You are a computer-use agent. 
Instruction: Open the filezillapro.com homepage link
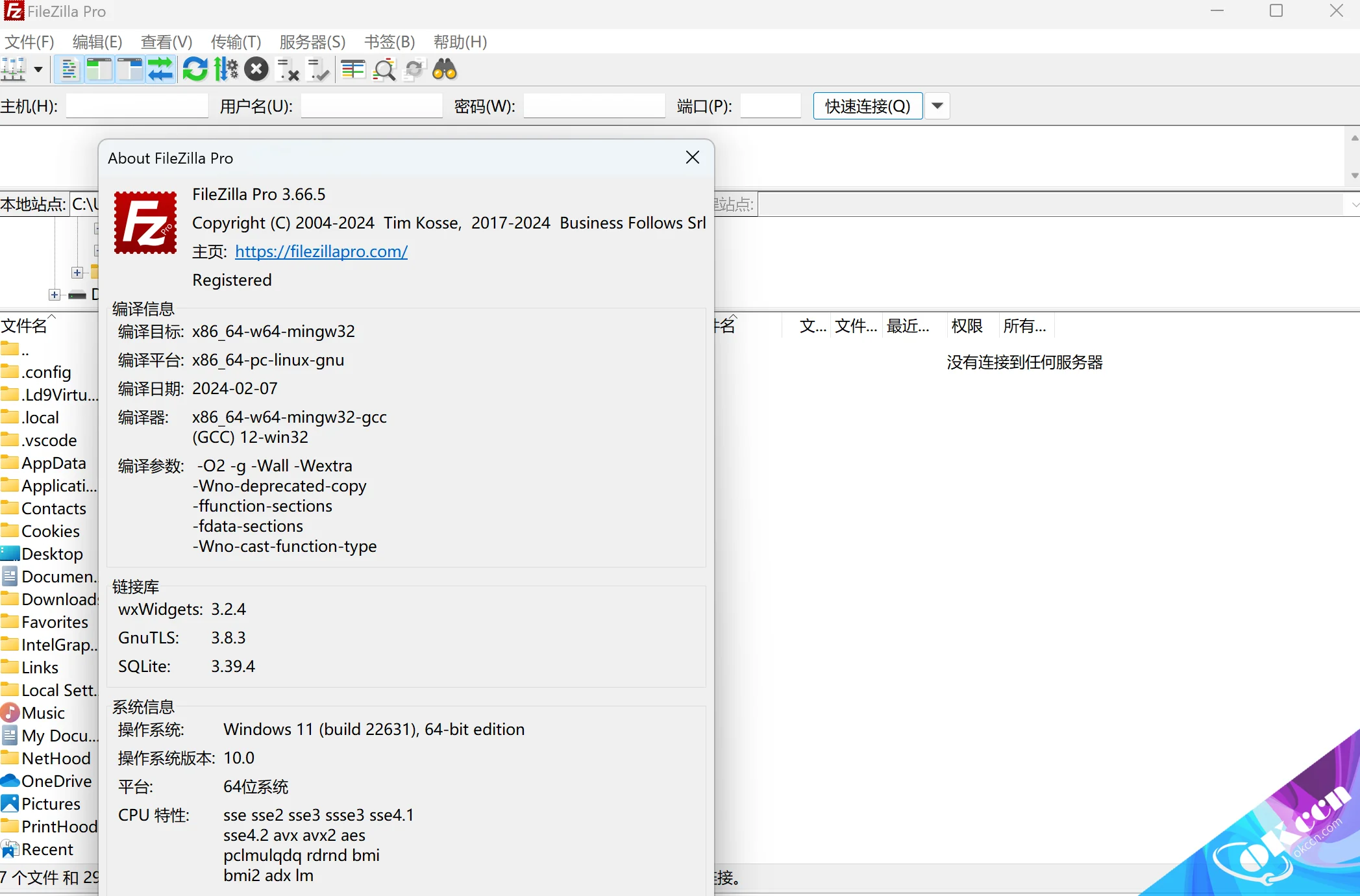321,251
